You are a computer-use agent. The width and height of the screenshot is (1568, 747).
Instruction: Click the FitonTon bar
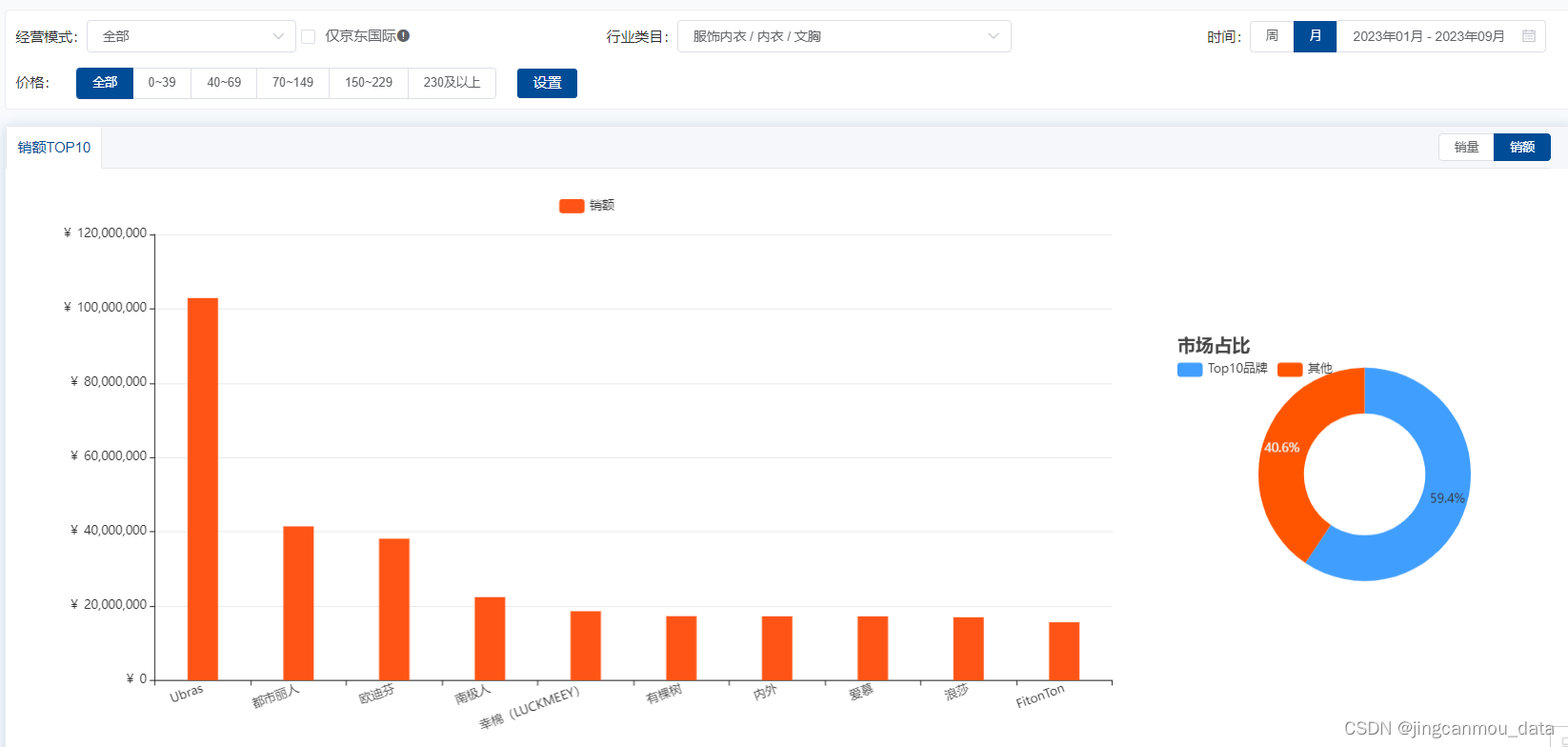pyautogui.click(x=1064, y=651)
